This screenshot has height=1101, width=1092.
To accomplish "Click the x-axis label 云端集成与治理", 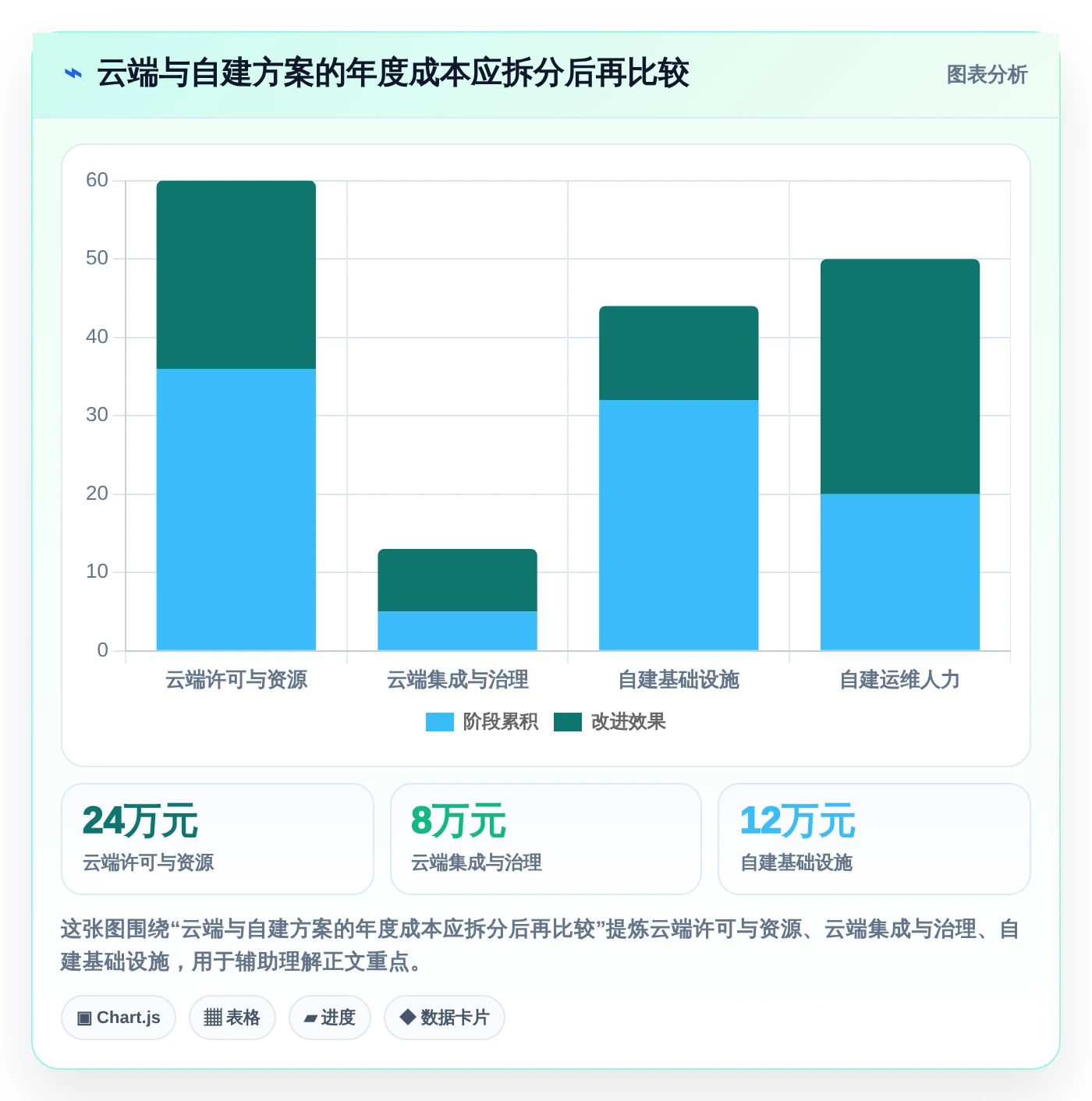I will pyautogui.click(x=458, y=680).
